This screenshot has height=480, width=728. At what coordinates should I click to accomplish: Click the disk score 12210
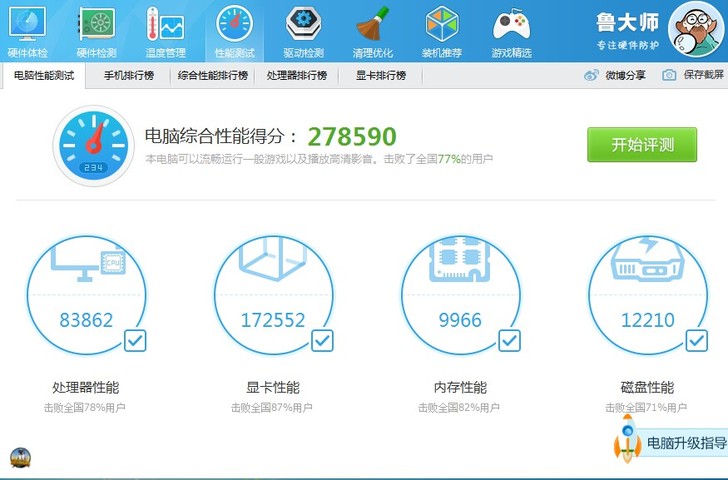coord(648,320)
